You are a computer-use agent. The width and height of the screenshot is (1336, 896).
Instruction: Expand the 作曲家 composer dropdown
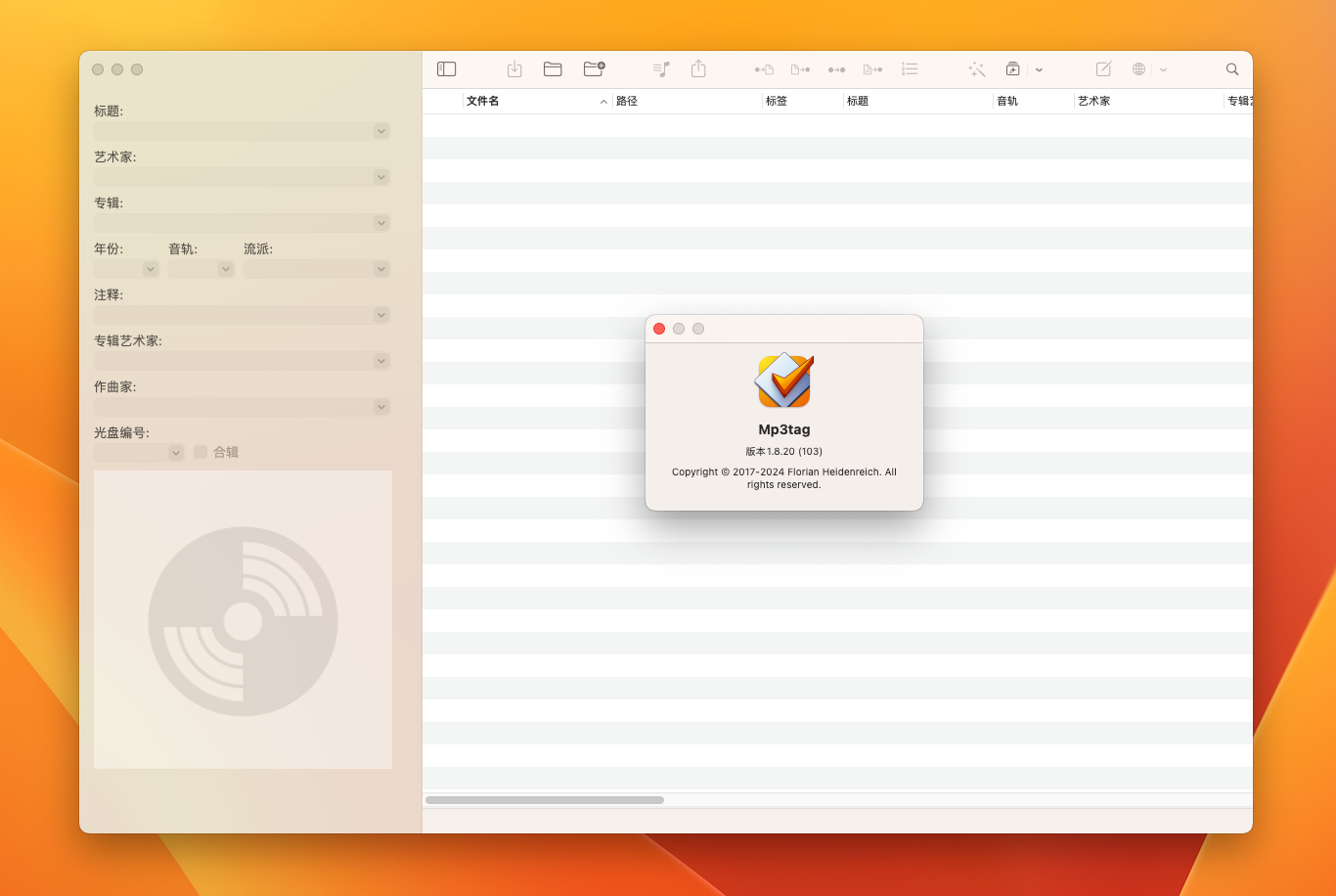point(381,407)
